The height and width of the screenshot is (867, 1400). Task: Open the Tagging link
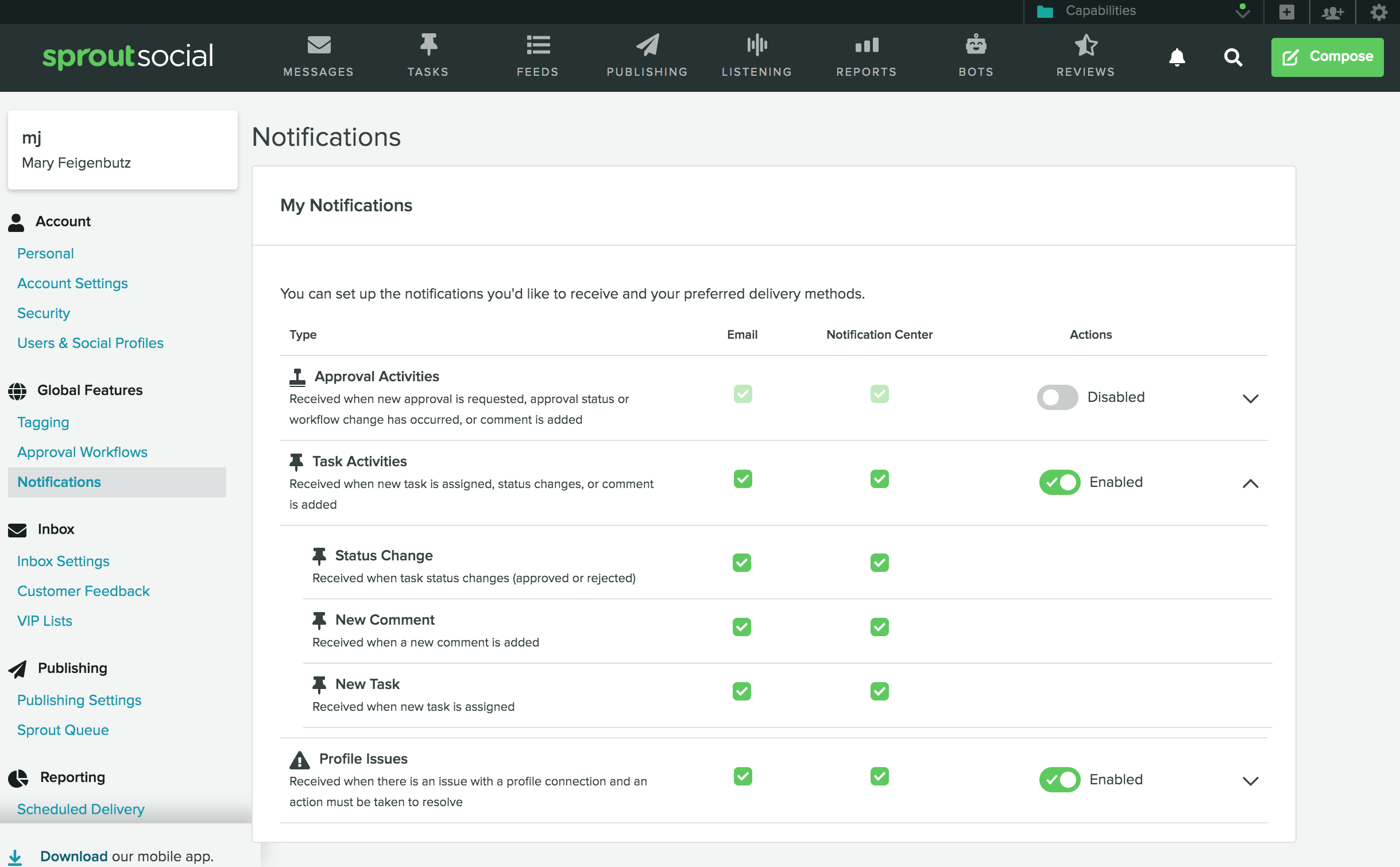point(43,423)
